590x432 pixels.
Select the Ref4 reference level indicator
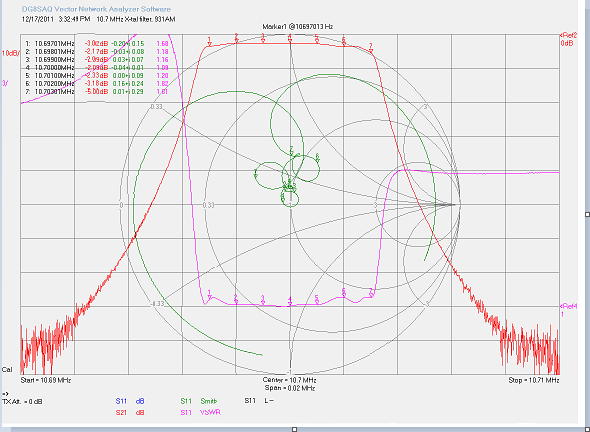569,306
